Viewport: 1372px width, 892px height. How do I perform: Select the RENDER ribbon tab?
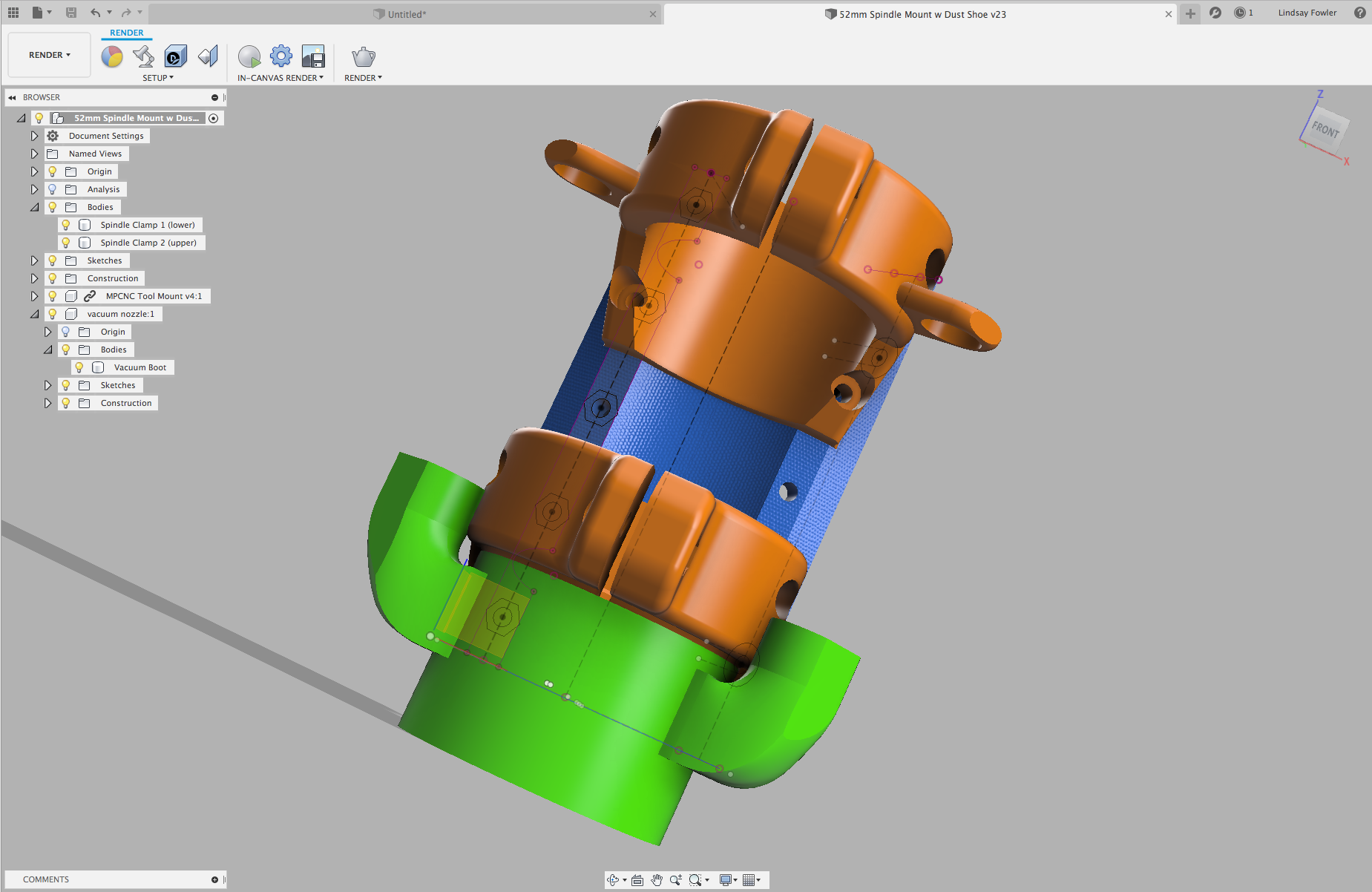click(127, 33)
